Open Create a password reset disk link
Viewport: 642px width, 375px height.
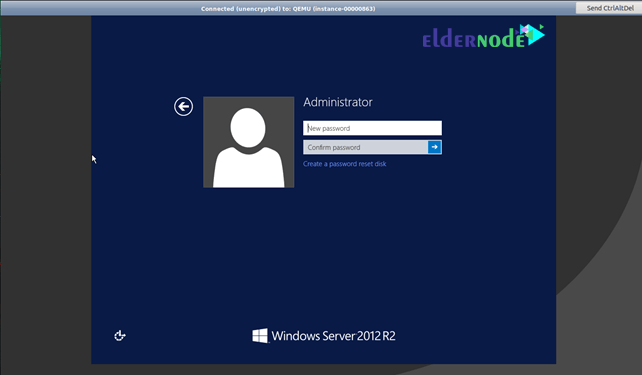point(344,164)
